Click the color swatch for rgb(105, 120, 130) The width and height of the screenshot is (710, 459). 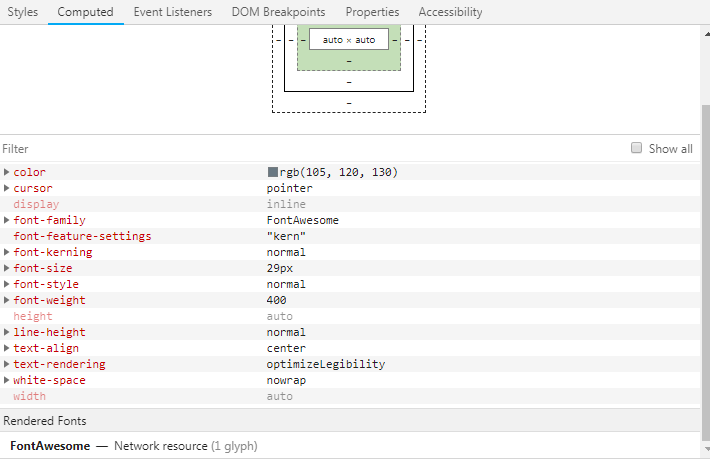click(272, 172)
